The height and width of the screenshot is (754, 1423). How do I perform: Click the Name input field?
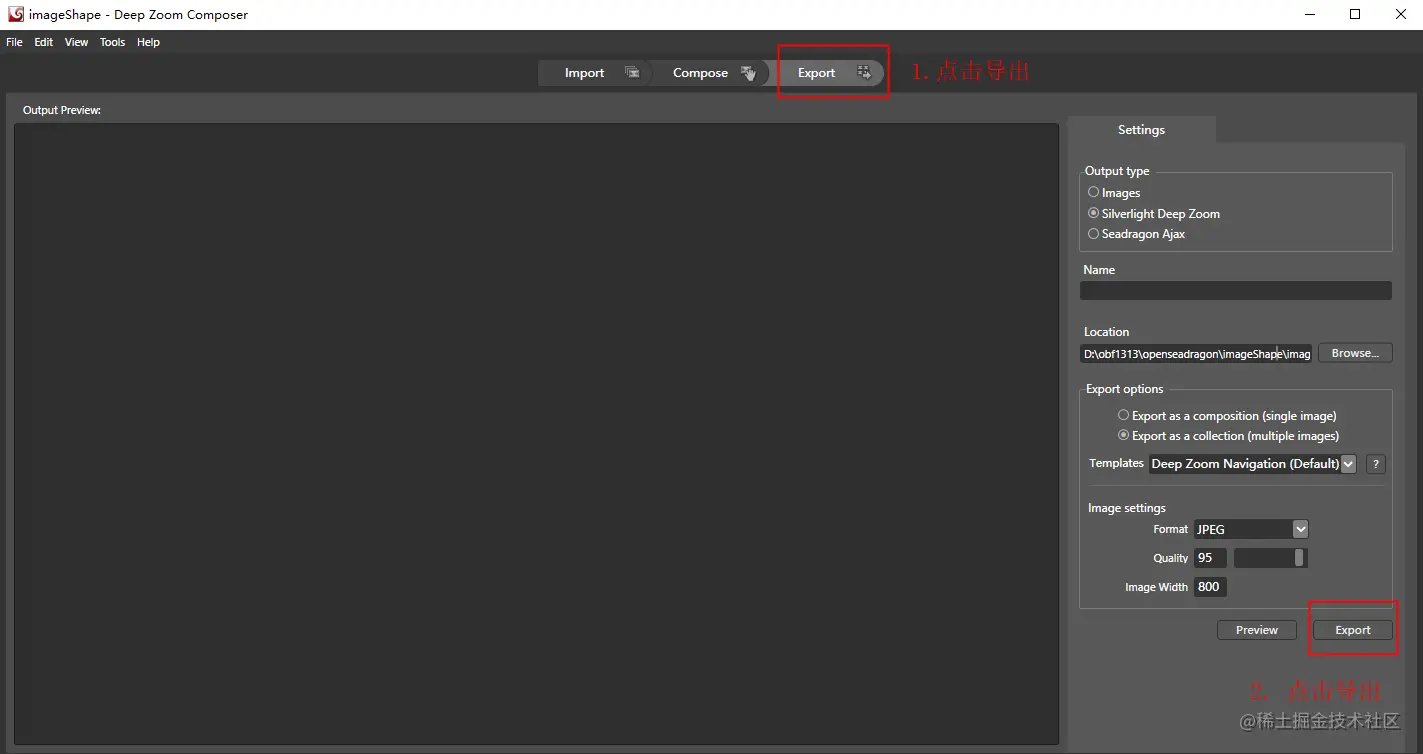tap(1236, 290)
